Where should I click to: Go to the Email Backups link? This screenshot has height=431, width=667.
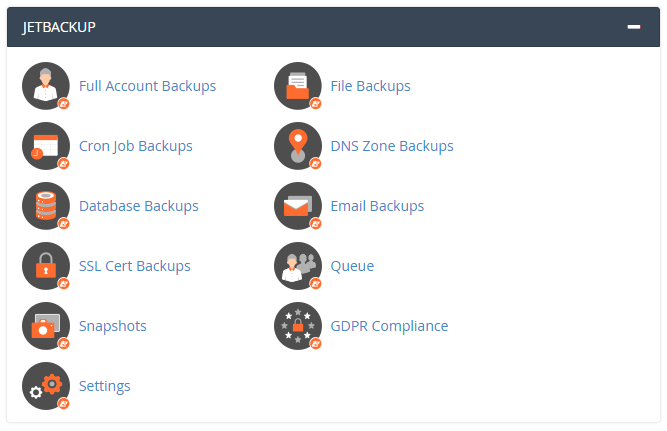click(377, 206)
